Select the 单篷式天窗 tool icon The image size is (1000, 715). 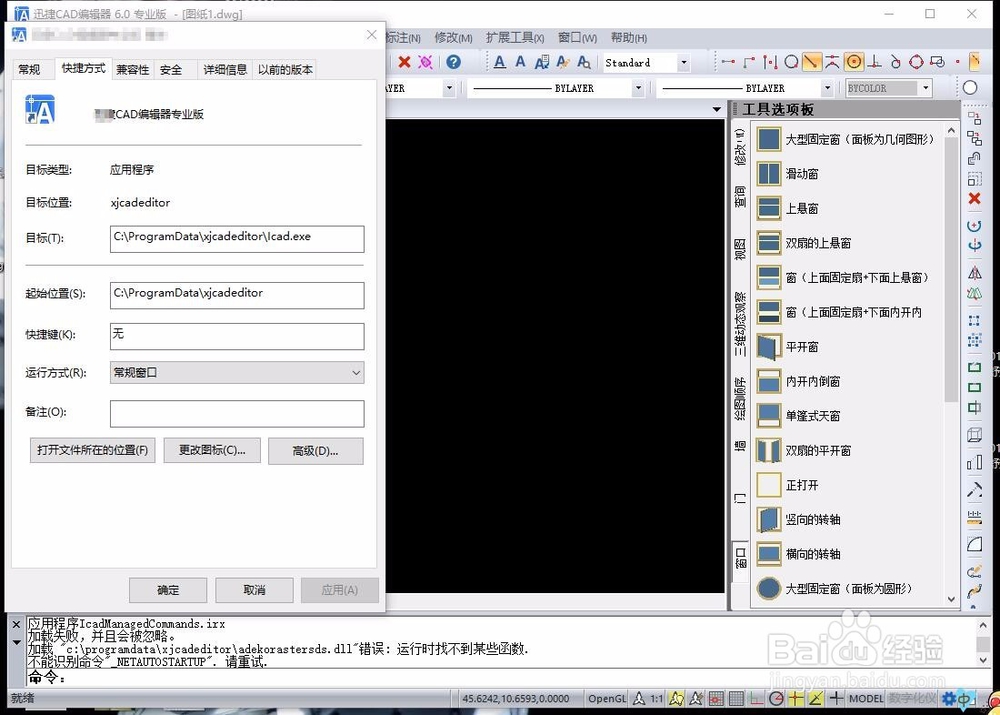(768, 416)
